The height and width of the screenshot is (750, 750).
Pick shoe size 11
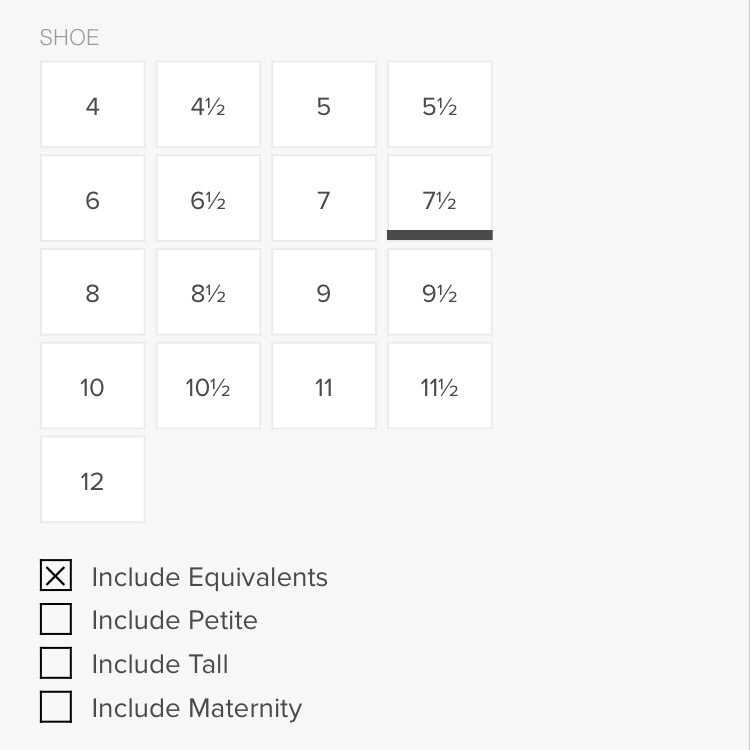[x=324, y=386]
